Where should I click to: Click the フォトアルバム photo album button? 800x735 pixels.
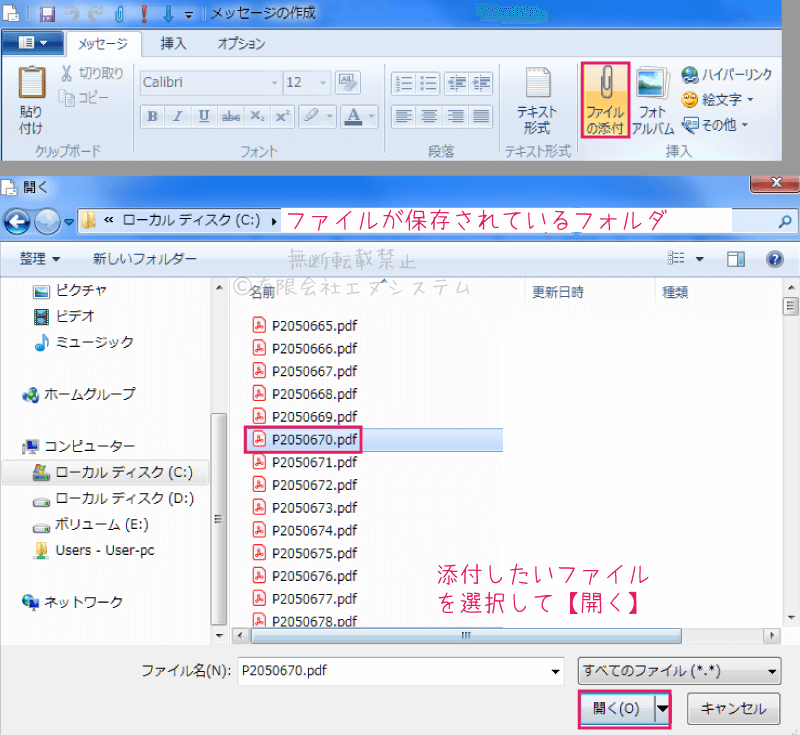[x=653, y=100]
